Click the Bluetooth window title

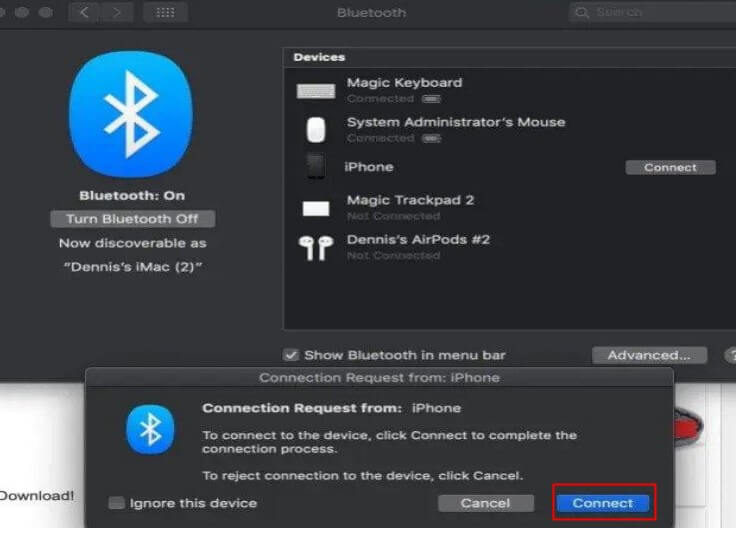point(371,13)
